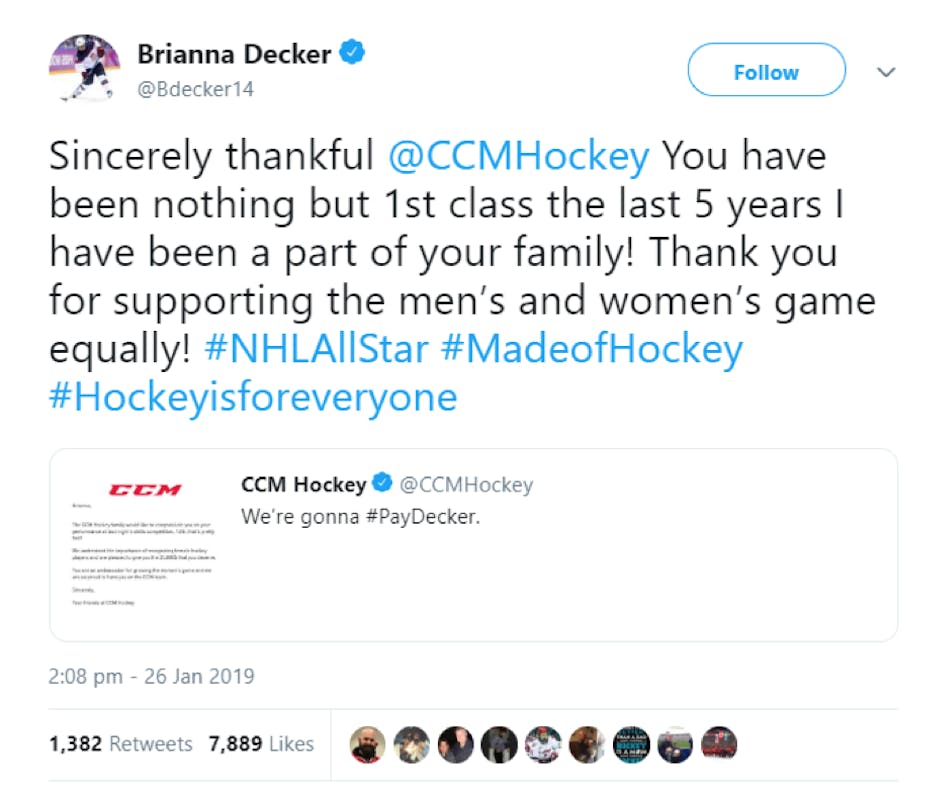The height and width of the screenshot is (794, 940).
Task: Click the hockey player in white jersey avatar
Action: (x=543, y=743)
